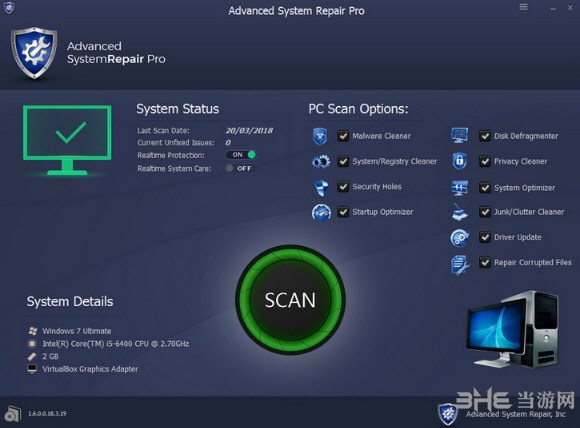Click the disc icon beside version number
580x428 pixels.
[13, 414]
